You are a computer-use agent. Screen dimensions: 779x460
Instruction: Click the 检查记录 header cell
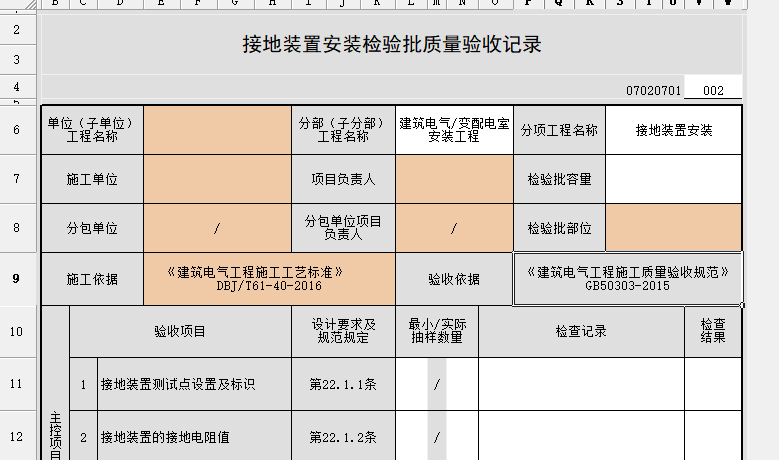click(581, 331)
